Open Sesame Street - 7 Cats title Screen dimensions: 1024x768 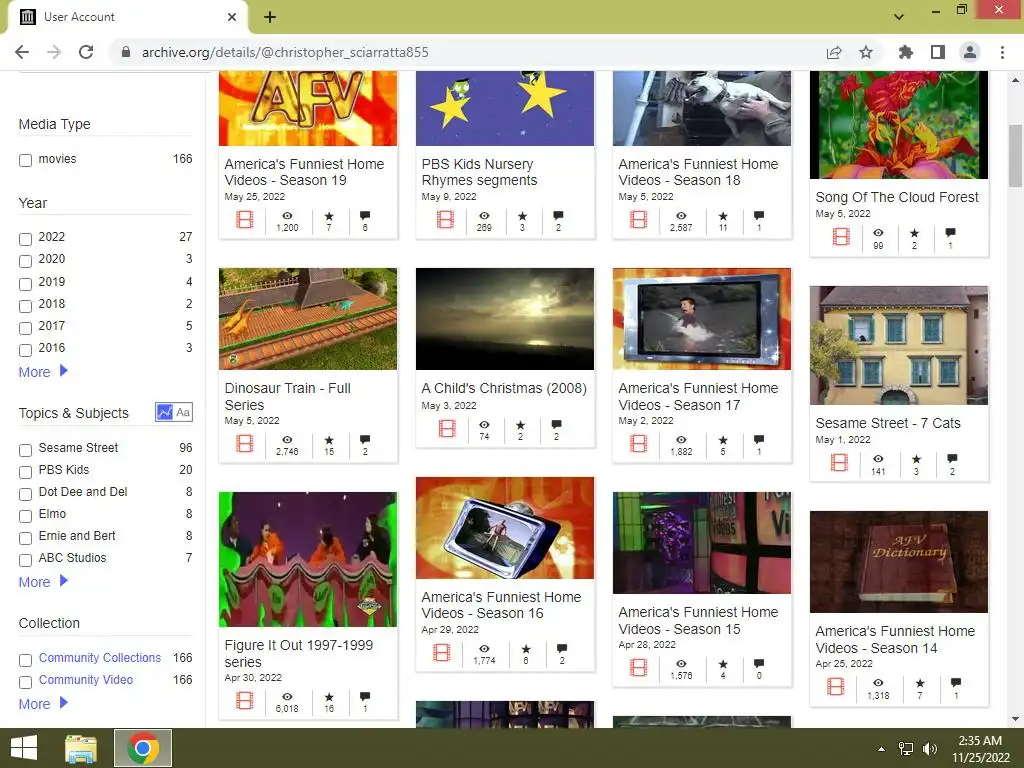[888, 423]
